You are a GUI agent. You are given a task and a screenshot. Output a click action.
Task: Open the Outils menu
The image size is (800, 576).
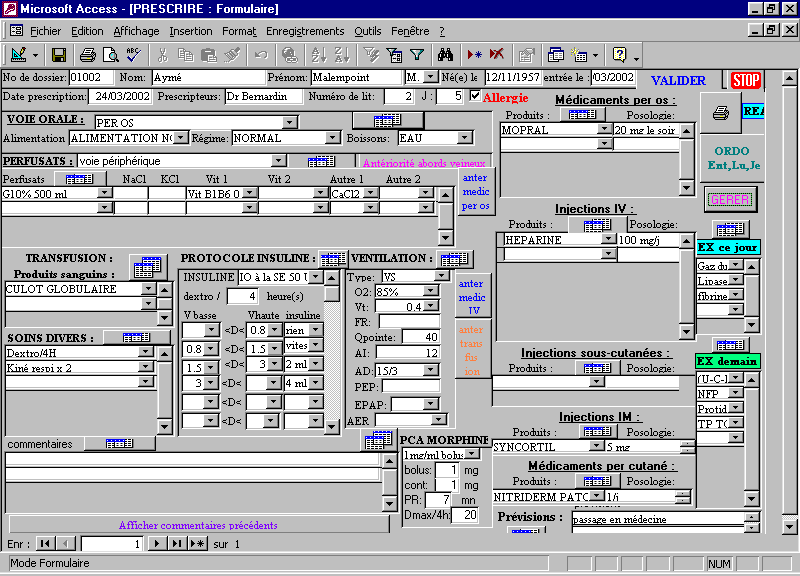pos(368,31)
